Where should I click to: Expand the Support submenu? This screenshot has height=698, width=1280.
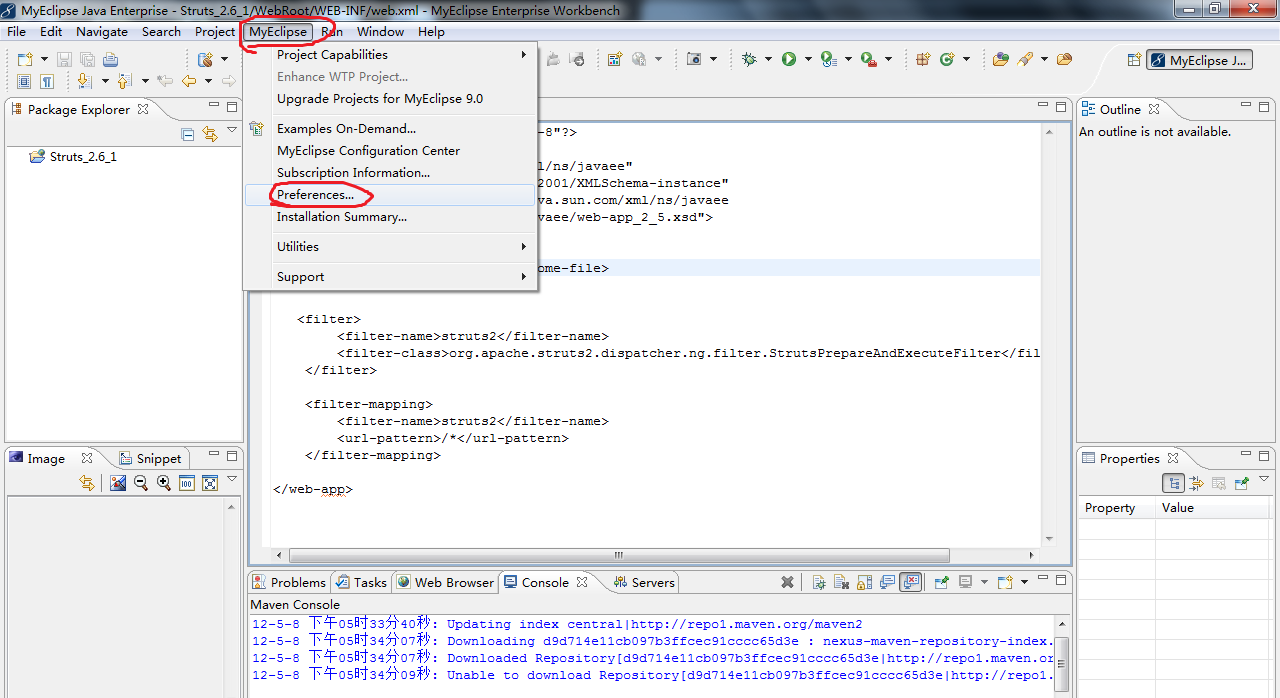click(390, 277)
